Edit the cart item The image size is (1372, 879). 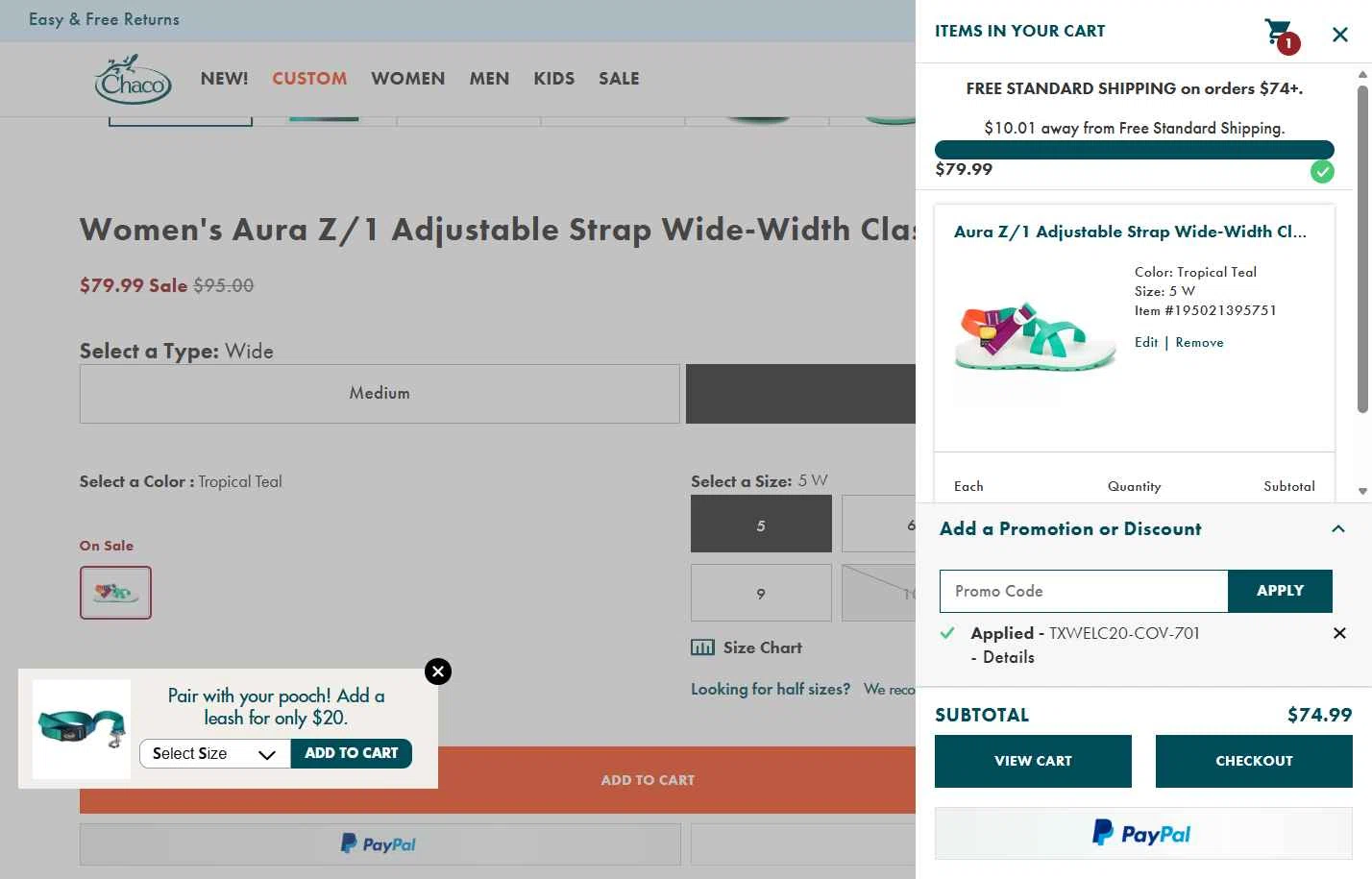click(1146, 342)
